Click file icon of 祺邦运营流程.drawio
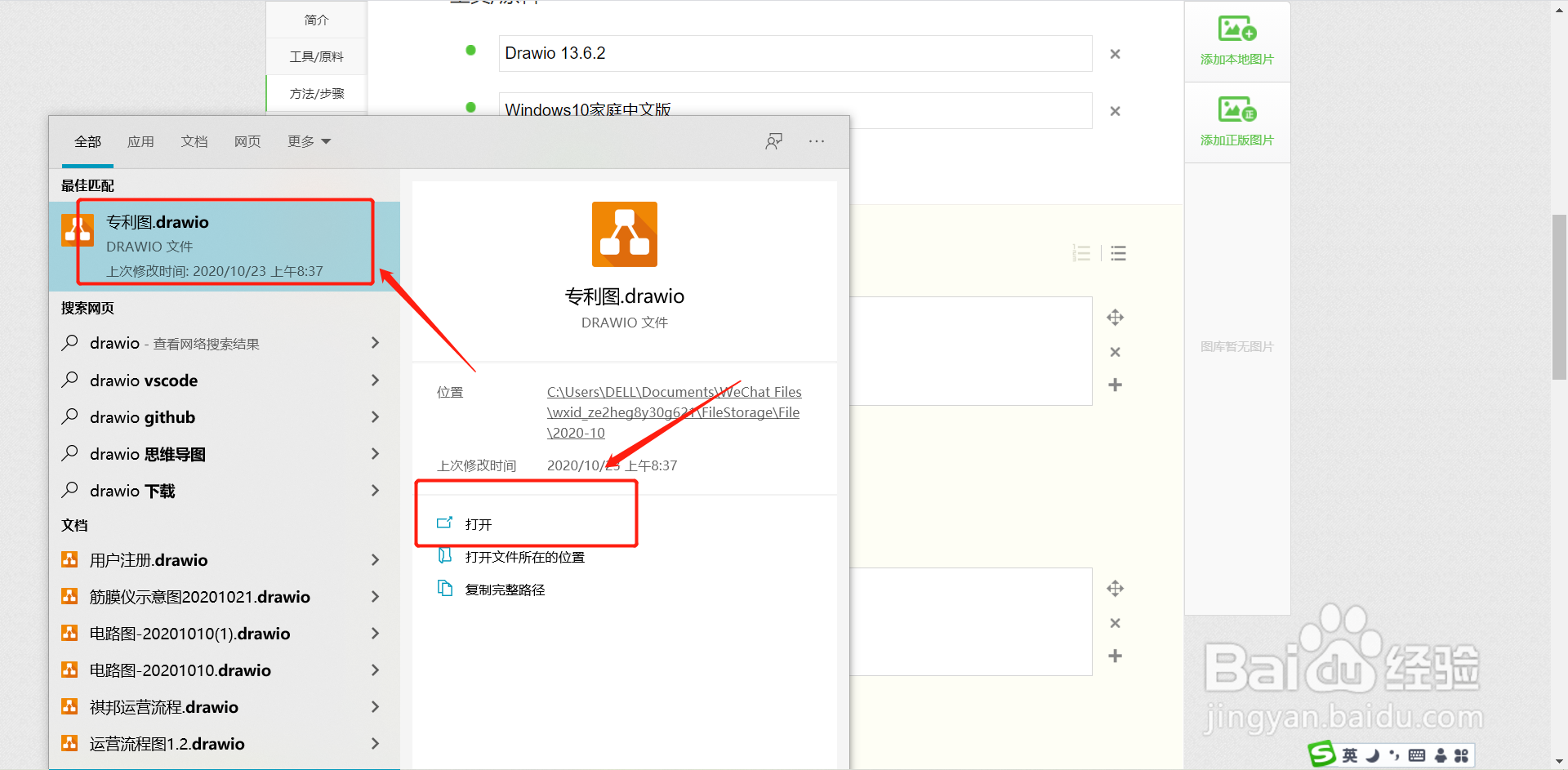1568x770 pixels. [x=69, y=706]
